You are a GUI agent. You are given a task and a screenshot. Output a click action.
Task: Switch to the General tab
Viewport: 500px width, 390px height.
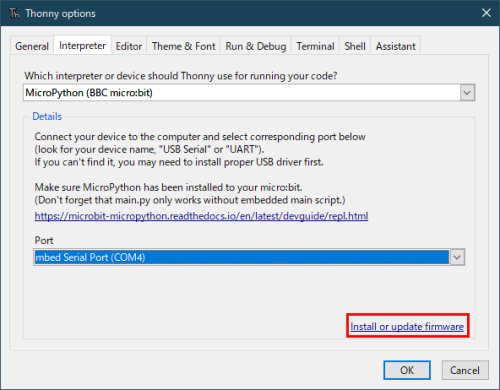pos(32,46)
